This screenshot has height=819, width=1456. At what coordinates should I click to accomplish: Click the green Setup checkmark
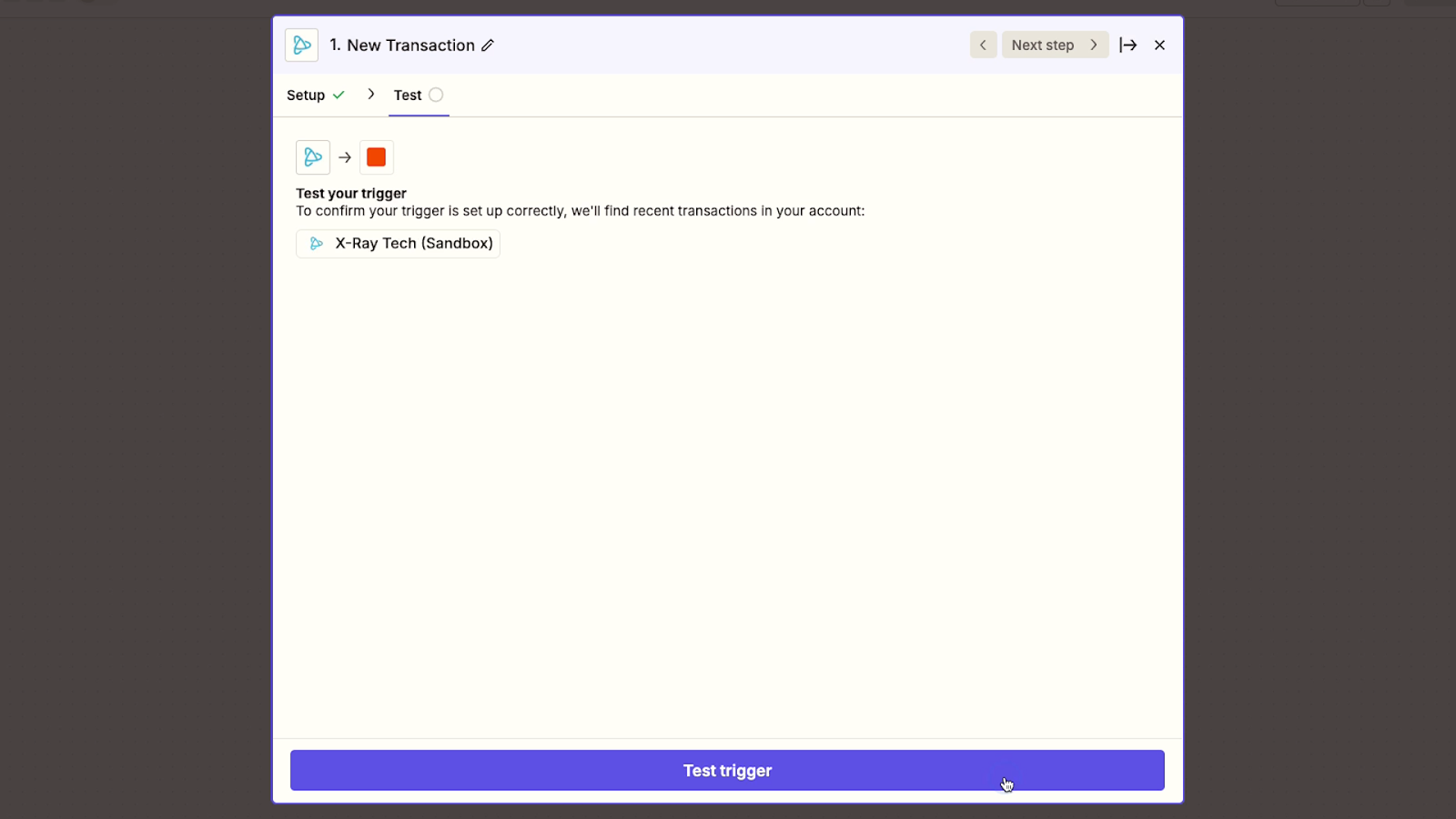tap(339, 95)
